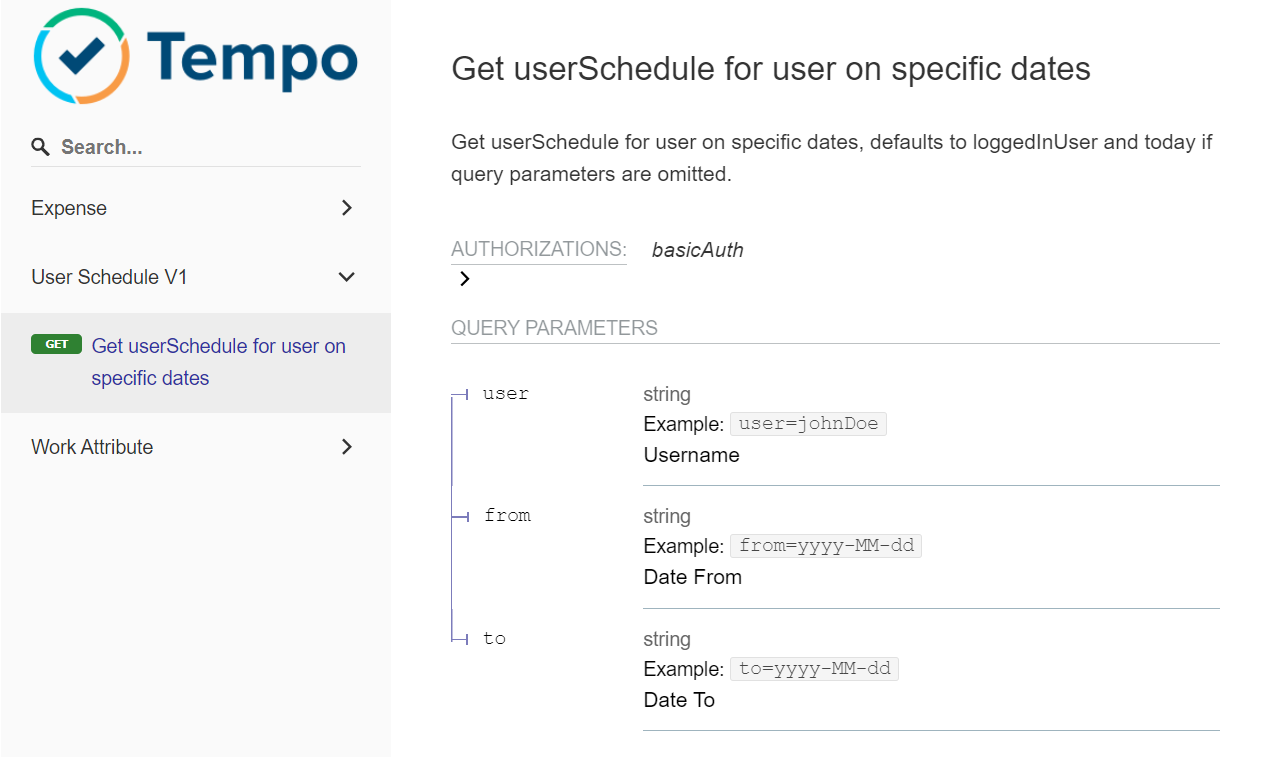Image resolution: width=1261 pixels, height=757 pixels.
Task: Click the AUTHORIZATIONS label
Action: point(538,249)
